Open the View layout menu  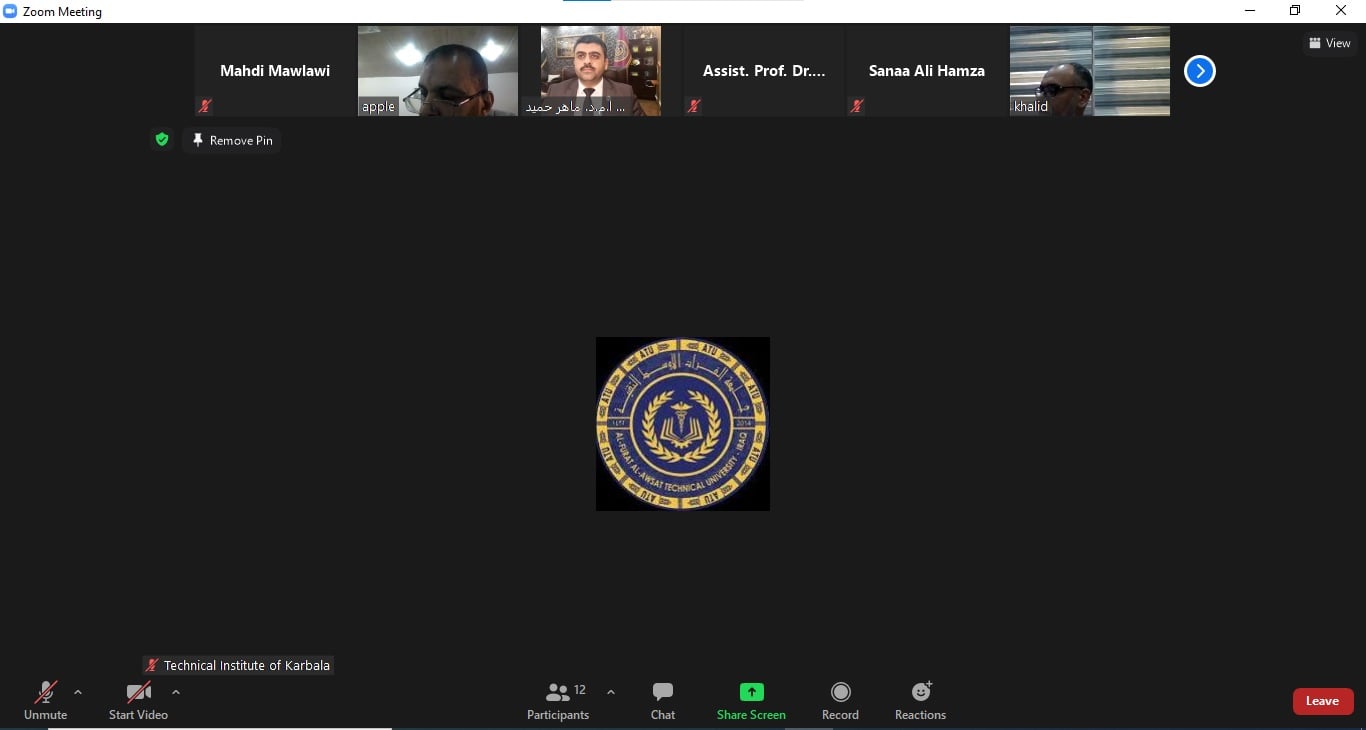click(x=1329, y=43)
